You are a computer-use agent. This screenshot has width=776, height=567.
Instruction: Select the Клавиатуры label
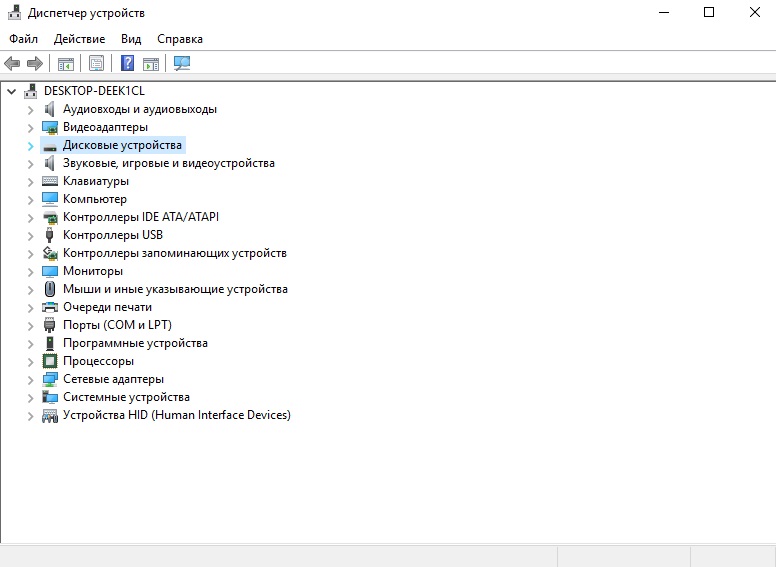[96, 181]
